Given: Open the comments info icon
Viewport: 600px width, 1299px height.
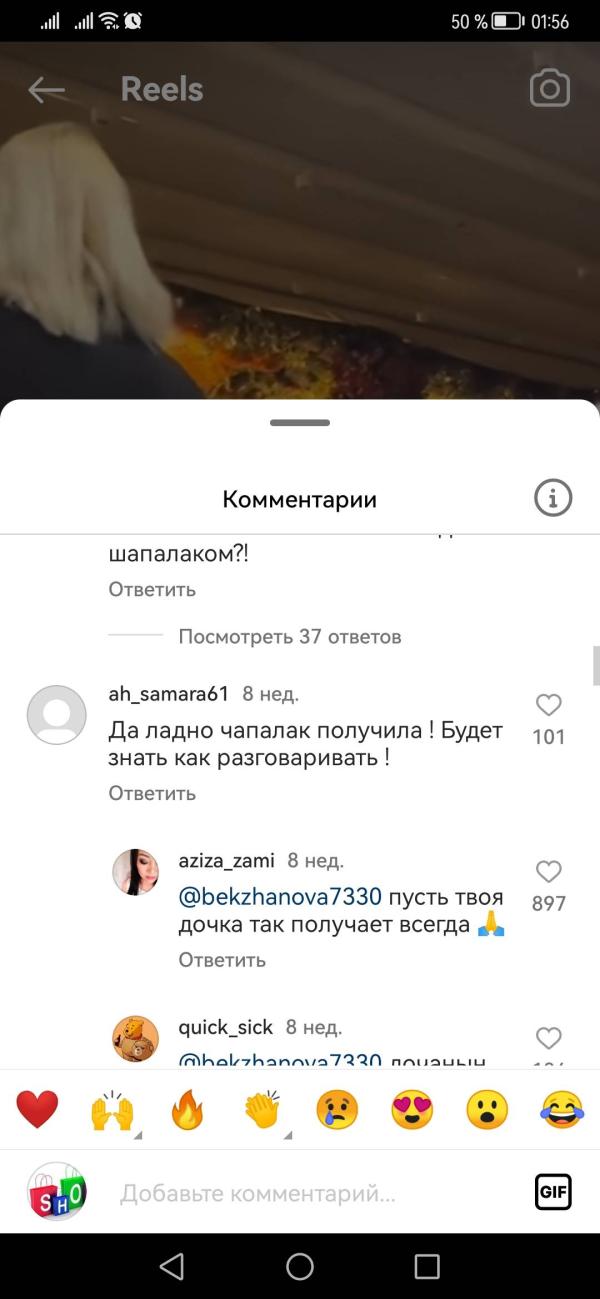Looking at the screenshot, I should point(553,497).
